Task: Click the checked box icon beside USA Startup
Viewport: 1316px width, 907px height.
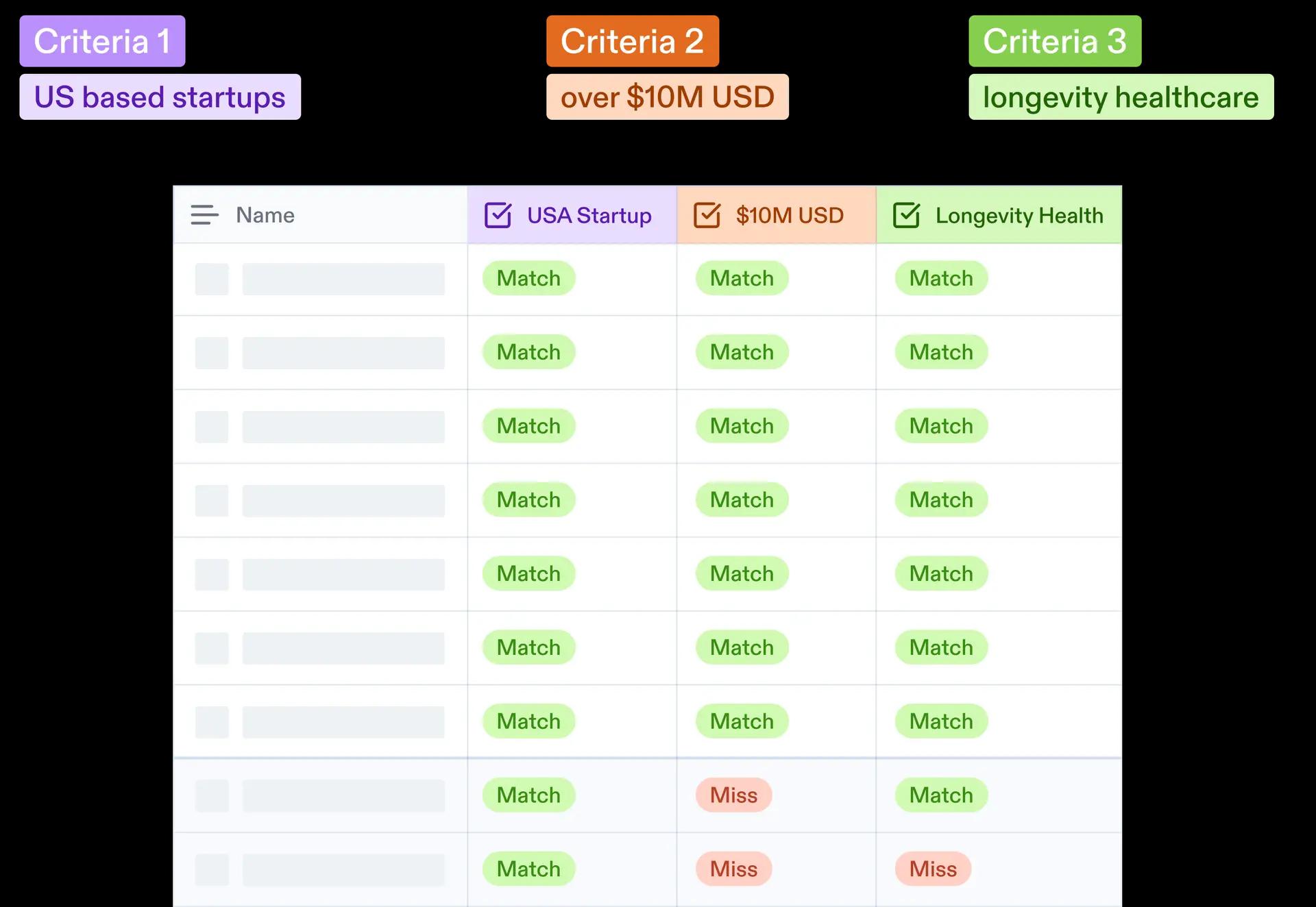Action: point(498,215)
